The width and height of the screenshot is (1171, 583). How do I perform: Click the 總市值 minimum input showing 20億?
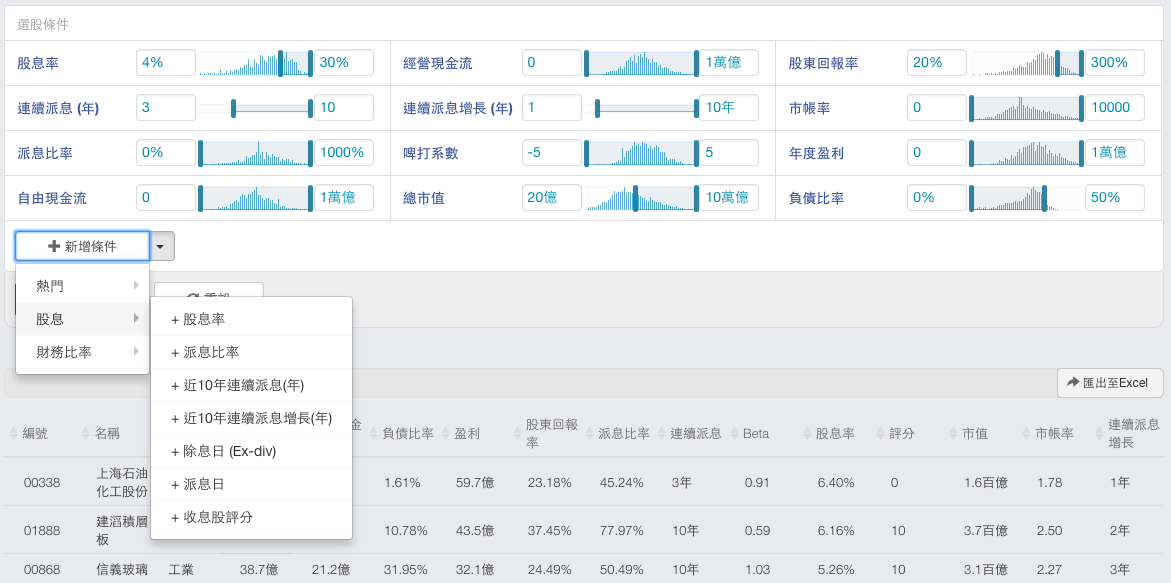click(551, 198)
